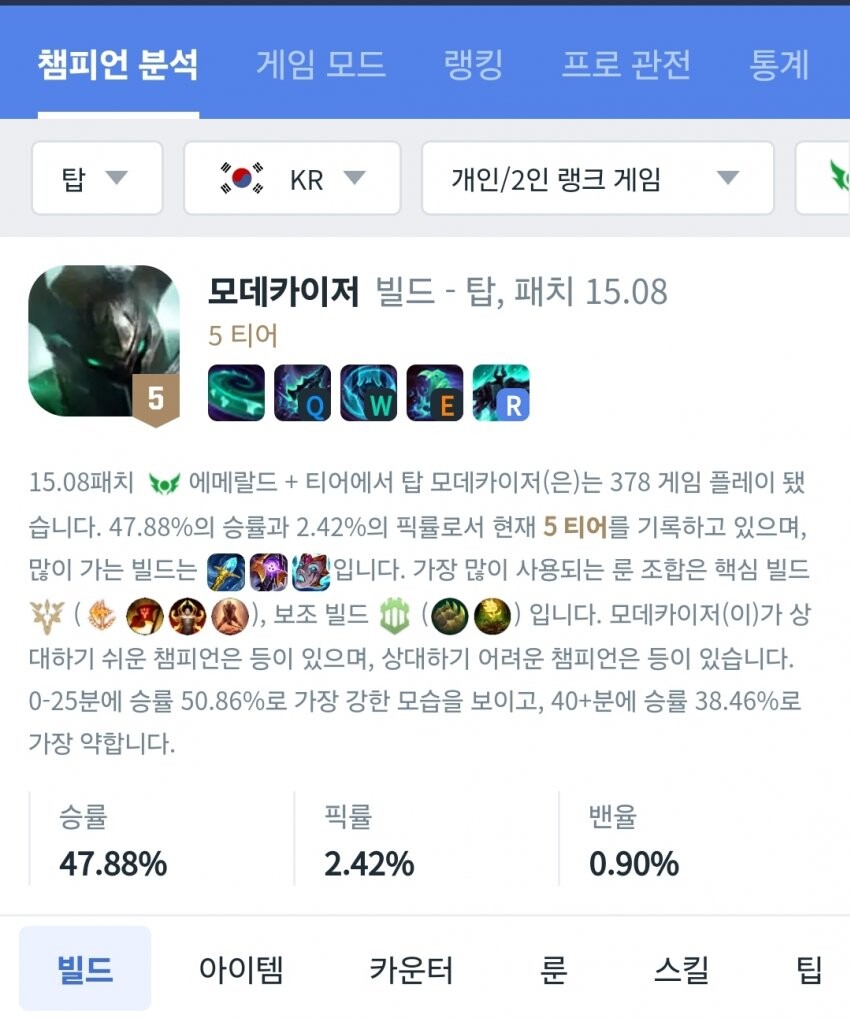
Task: Open the 탑 position dropdown
Action: tap(97, 178)
